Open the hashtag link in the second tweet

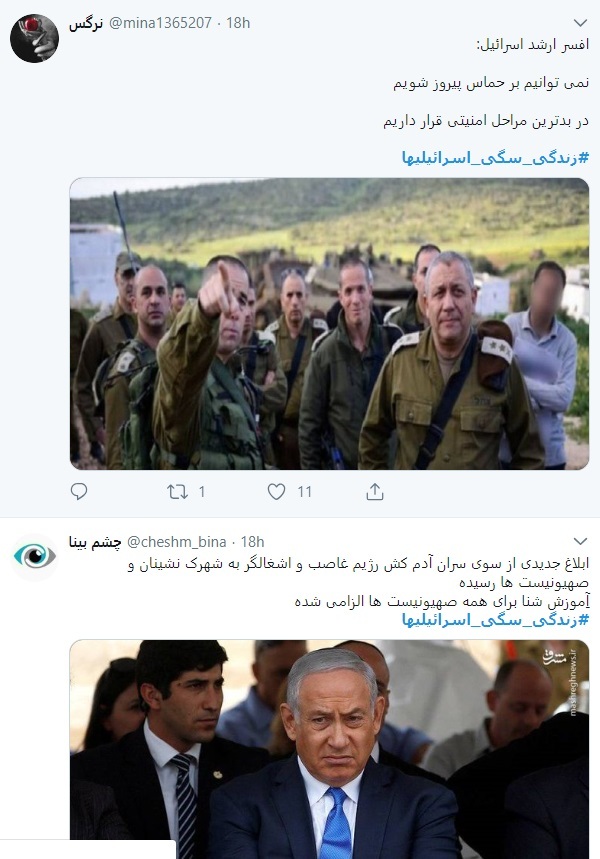pos(495,620)
